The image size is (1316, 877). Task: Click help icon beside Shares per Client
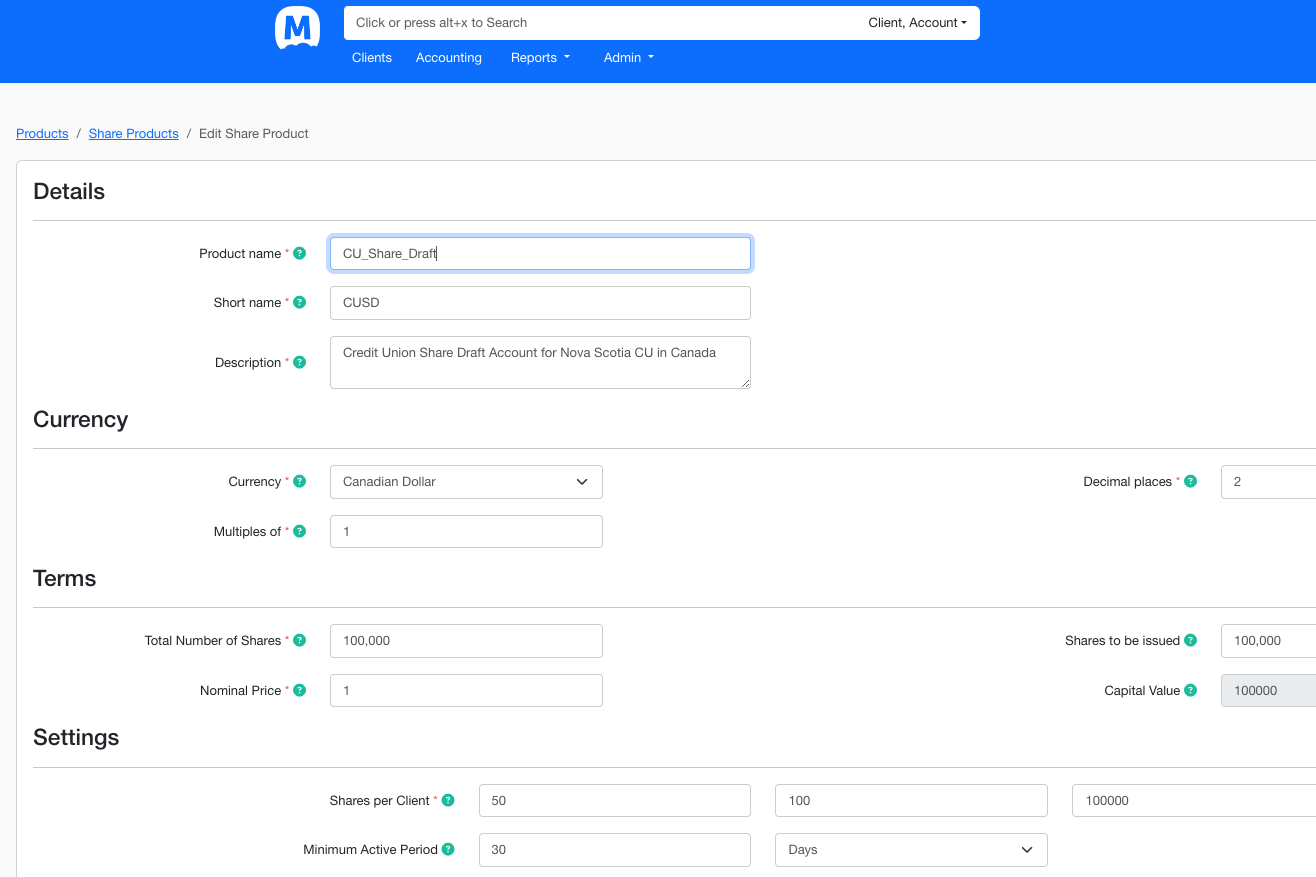click(448, 801)
